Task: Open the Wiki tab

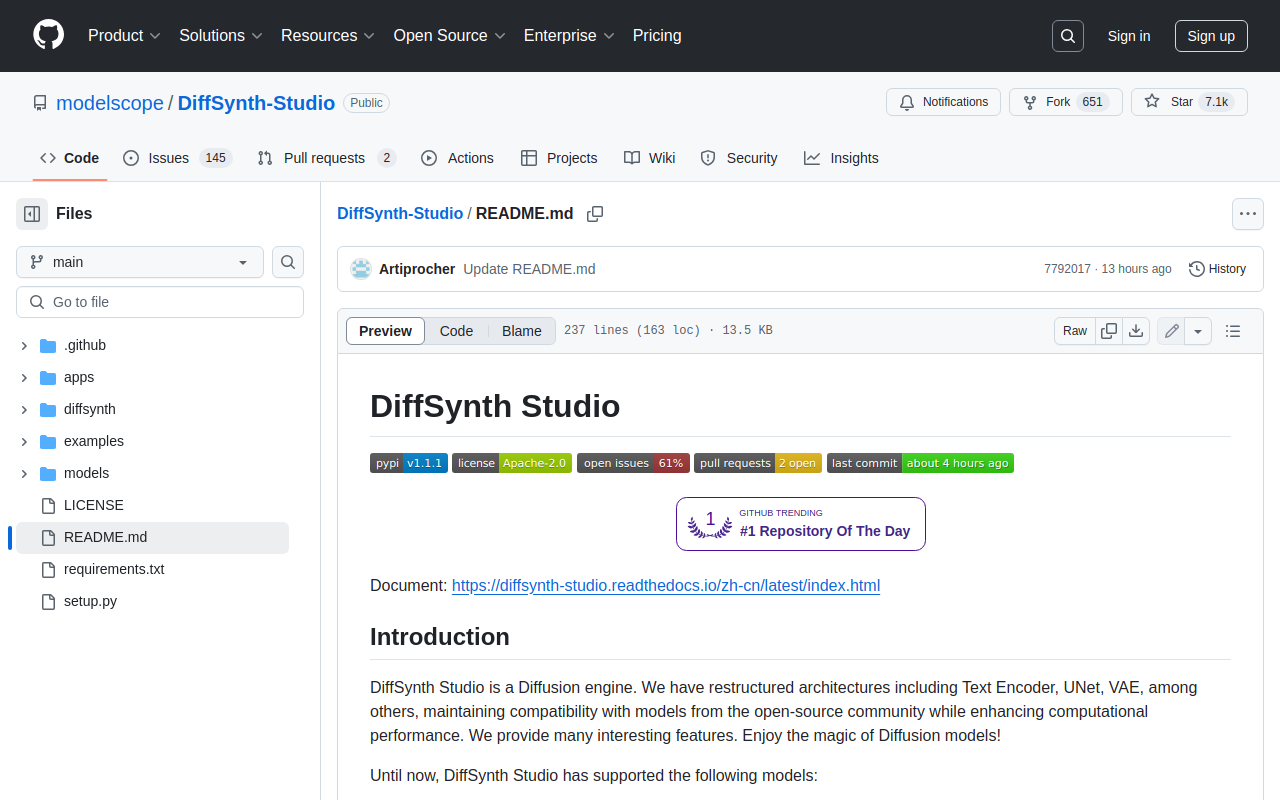Action: (x=649, y=158)
